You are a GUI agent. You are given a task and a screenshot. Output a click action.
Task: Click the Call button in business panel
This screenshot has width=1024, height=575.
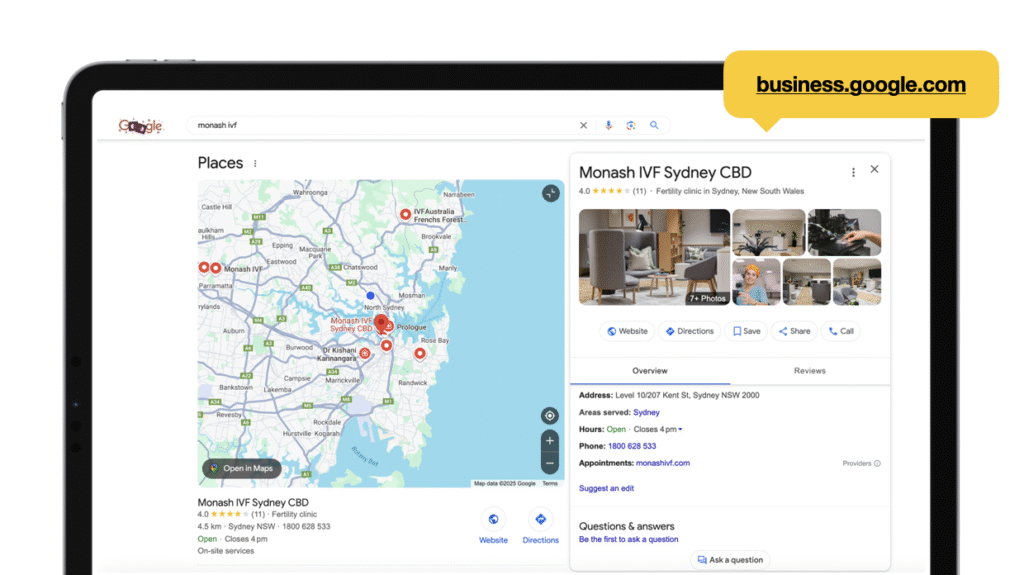(840, 331)
